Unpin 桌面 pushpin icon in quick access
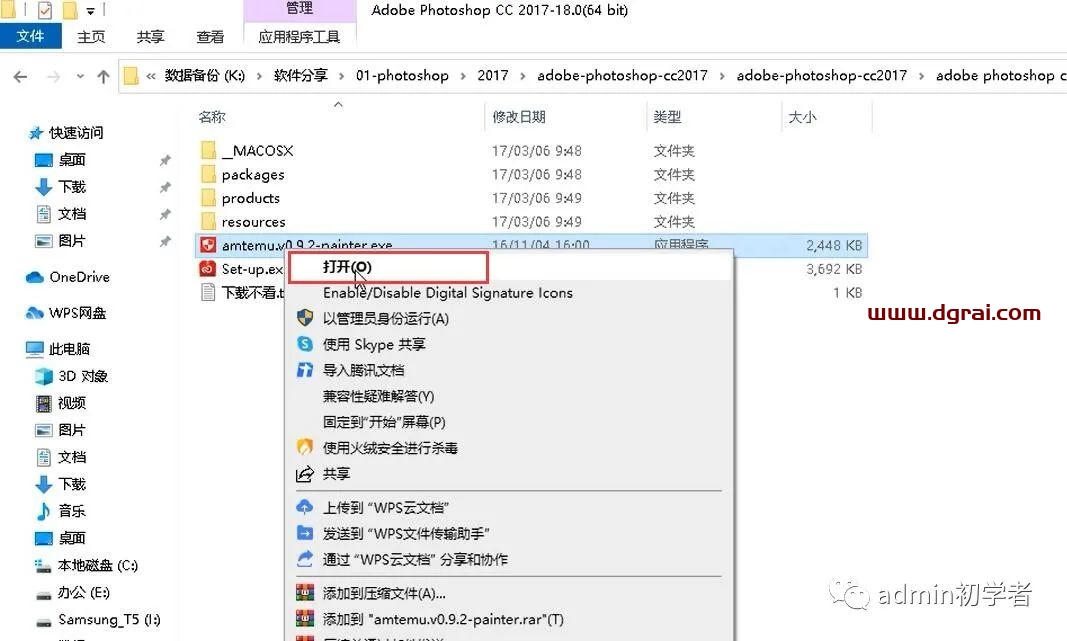 tap(165, 161)
